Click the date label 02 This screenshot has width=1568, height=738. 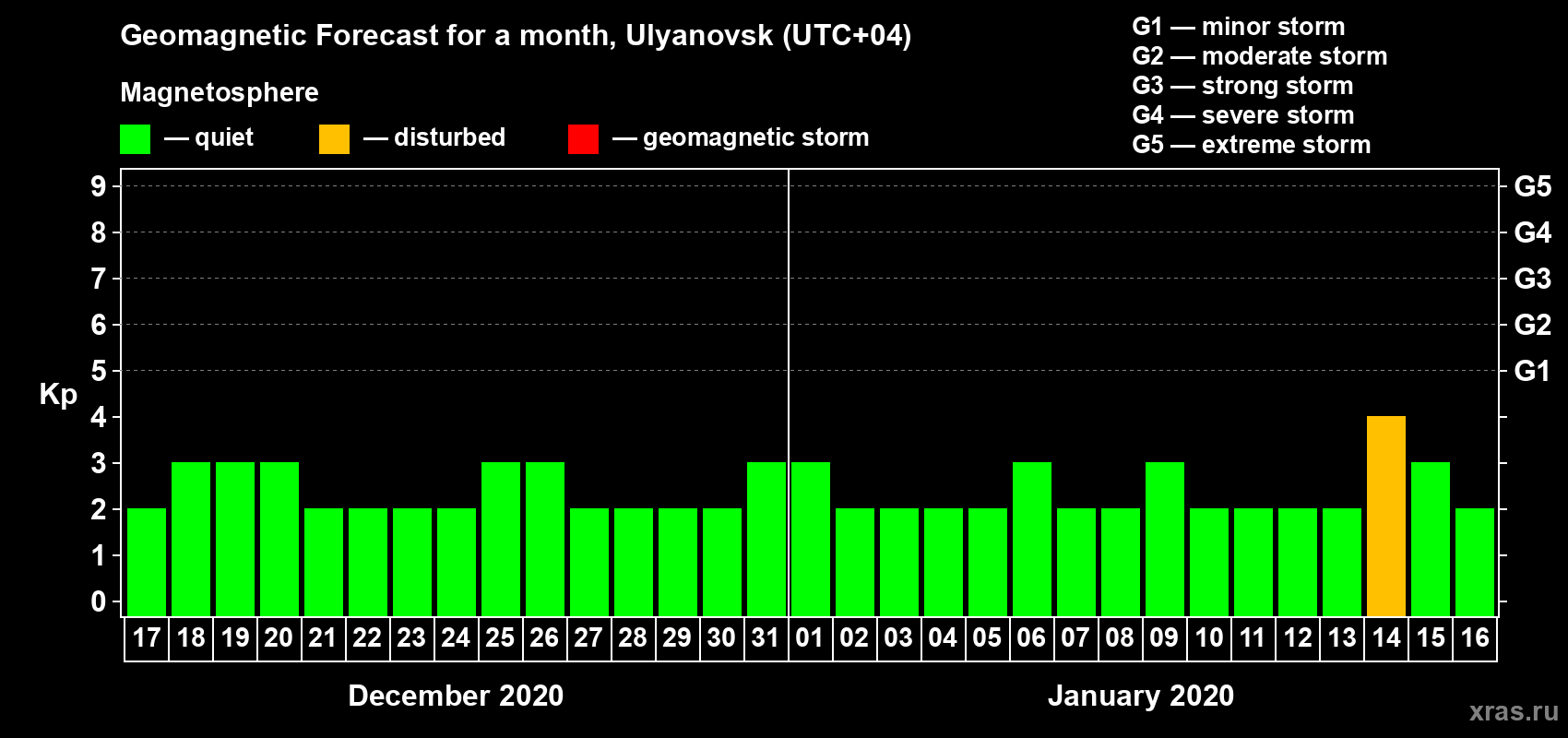tap(854, 638)
